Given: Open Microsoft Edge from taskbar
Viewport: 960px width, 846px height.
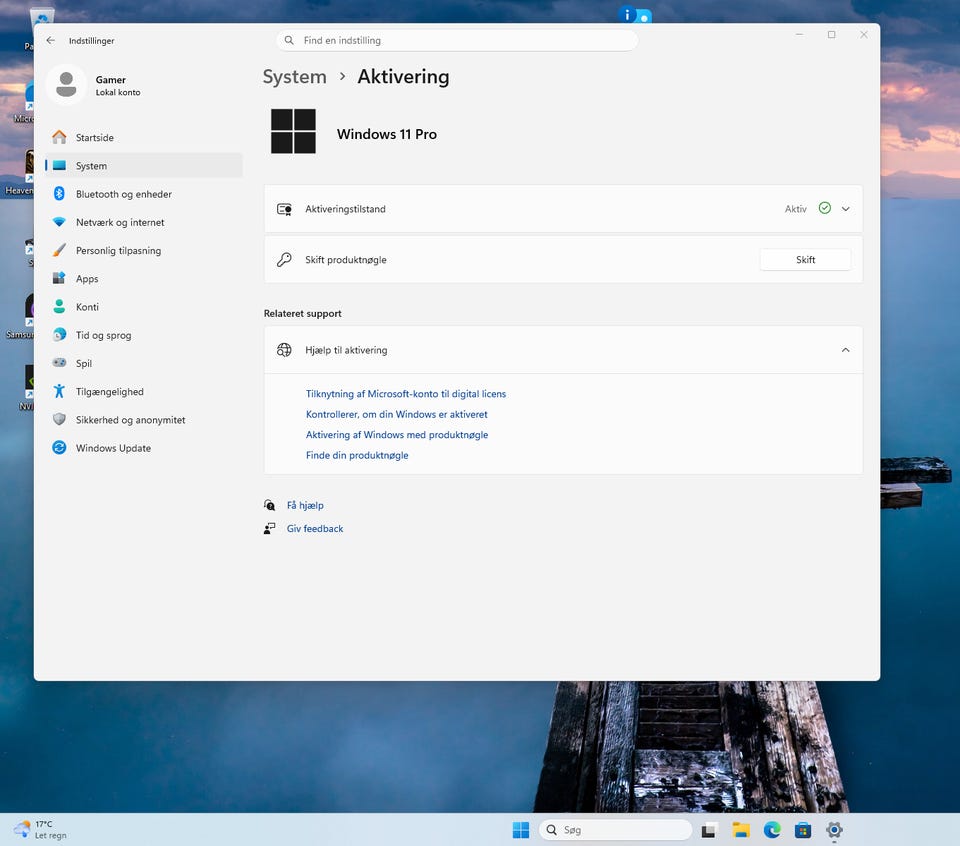Looking at the screenshot, I should 772,830.
